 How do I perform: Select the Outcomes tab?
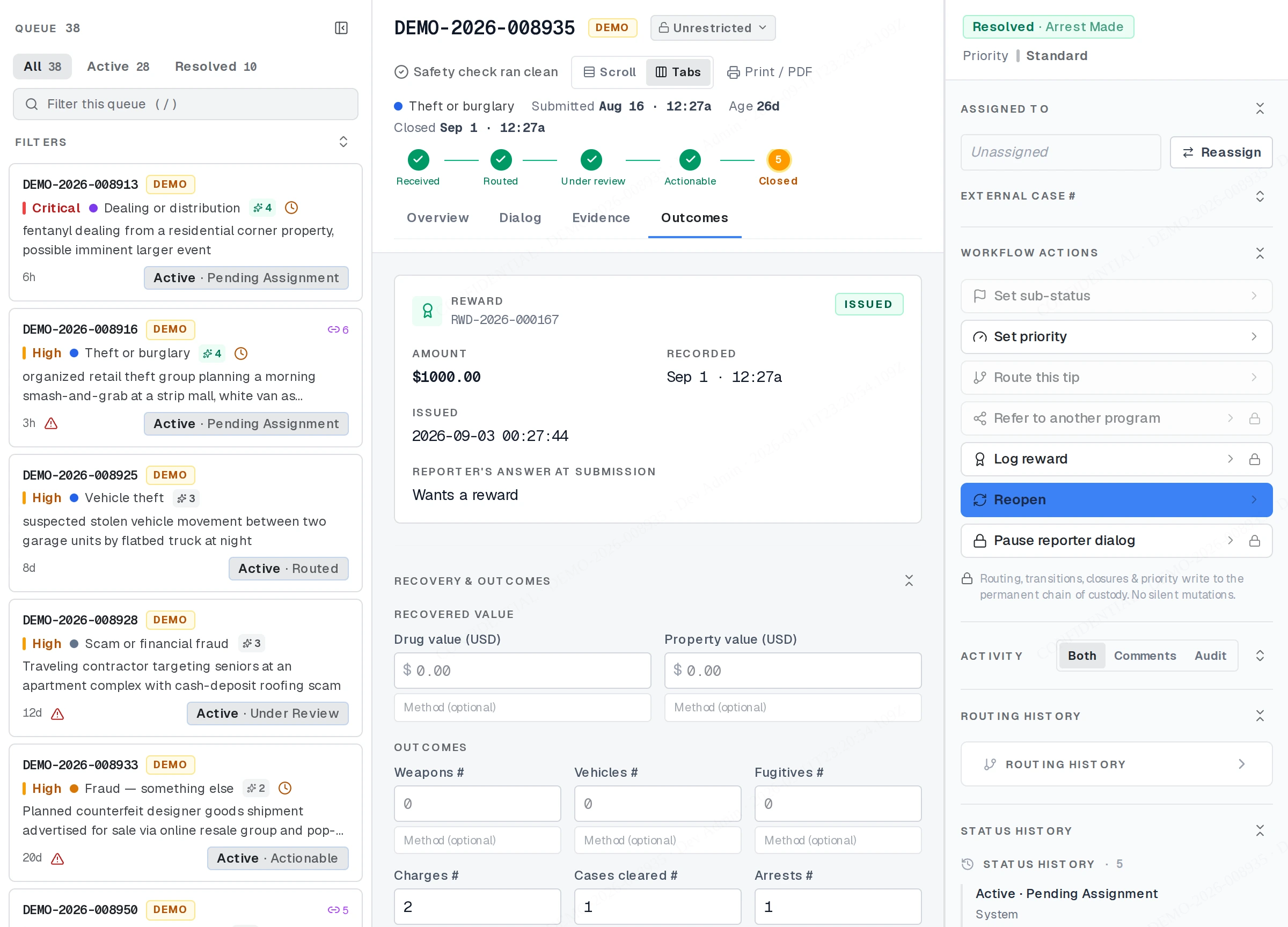(694, 218)
